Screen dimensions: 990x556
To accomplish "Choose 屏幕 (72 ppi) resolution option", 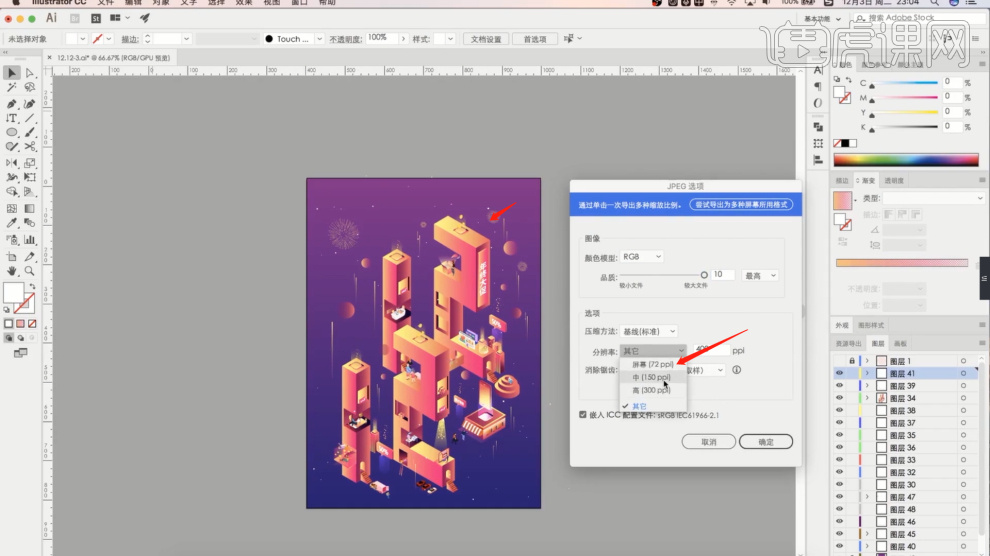I will 653,364.
